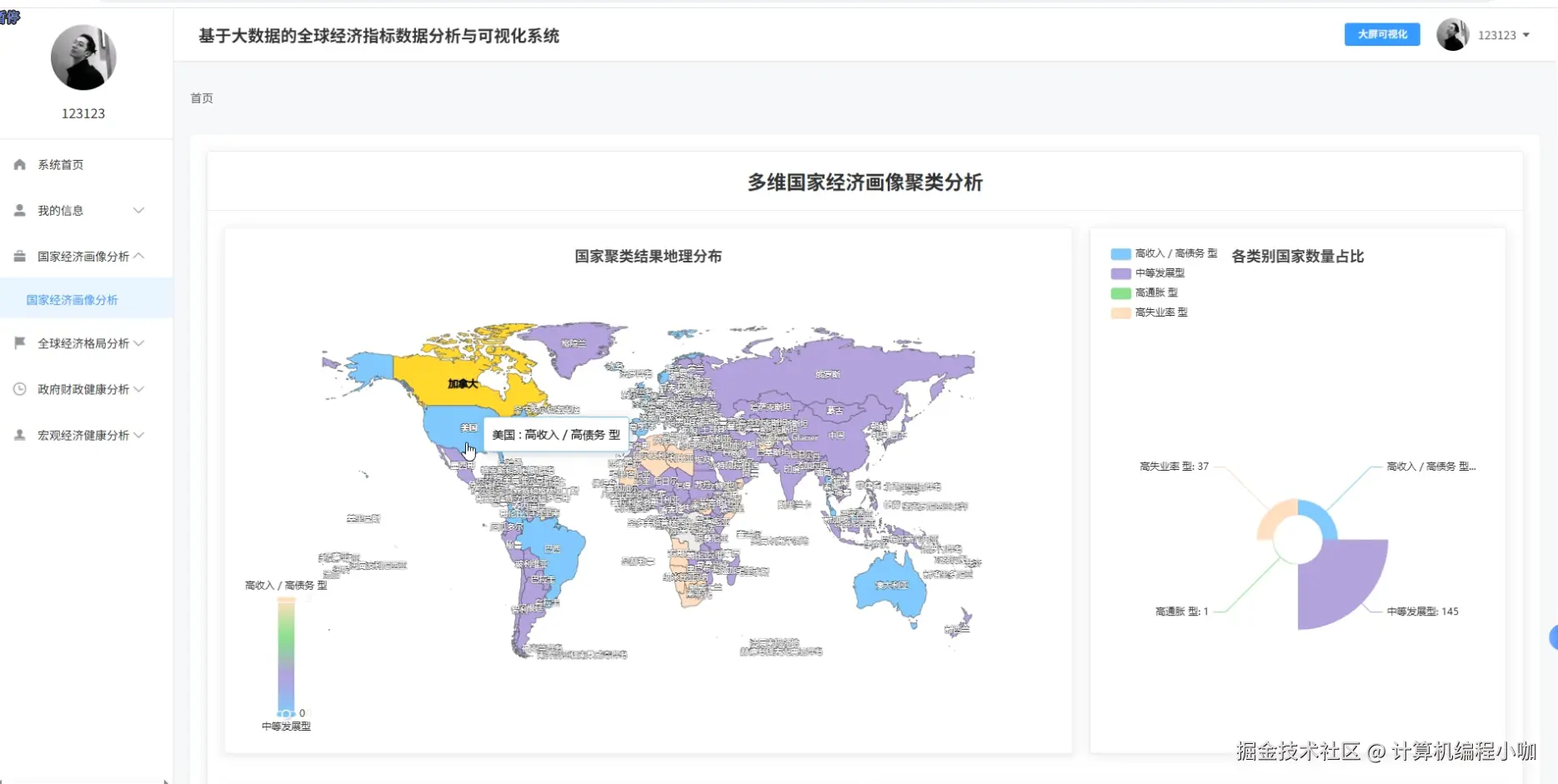Click the 123123 username in header
The width and height of the screenshot is (1558, 784).
pos(1497,35)
